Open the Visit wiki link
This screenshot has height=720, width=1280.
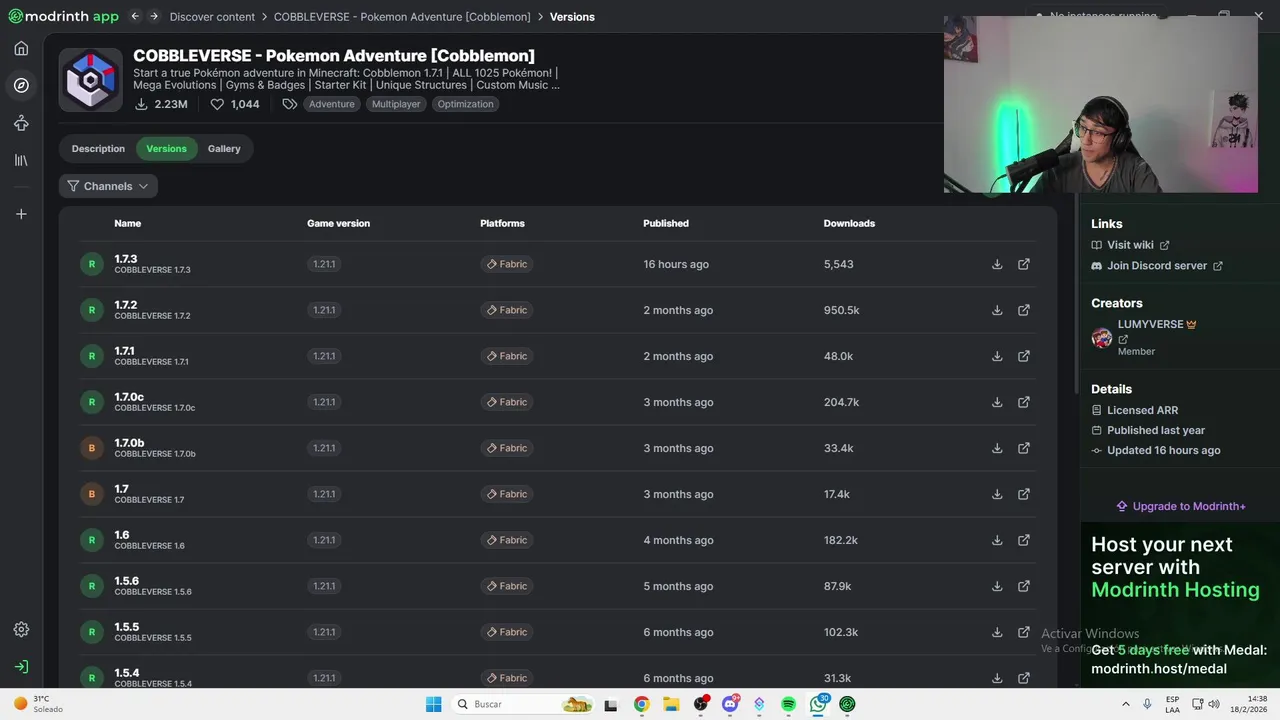(1130, 245)
